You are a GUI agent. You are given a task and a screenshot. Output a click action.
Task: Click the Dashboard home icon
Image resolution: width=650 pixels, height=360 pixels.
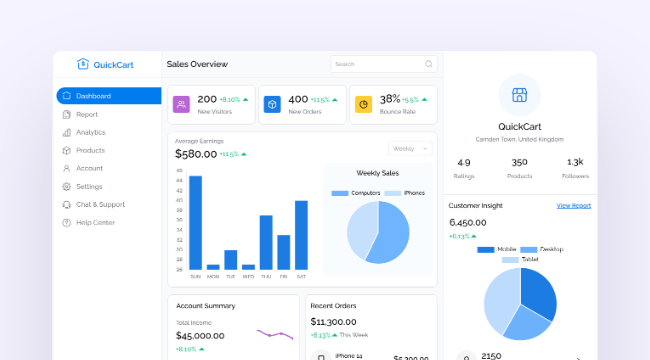pyautogui.click(x=66, y=96)
